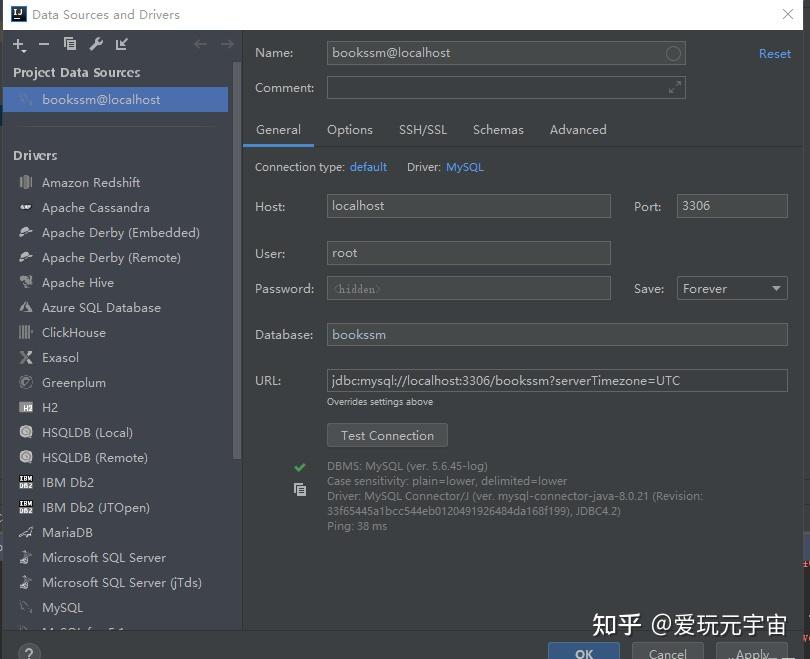Select the Amazon Redshift driver
This screenshot has width=810, height=659.
[90, 182]
